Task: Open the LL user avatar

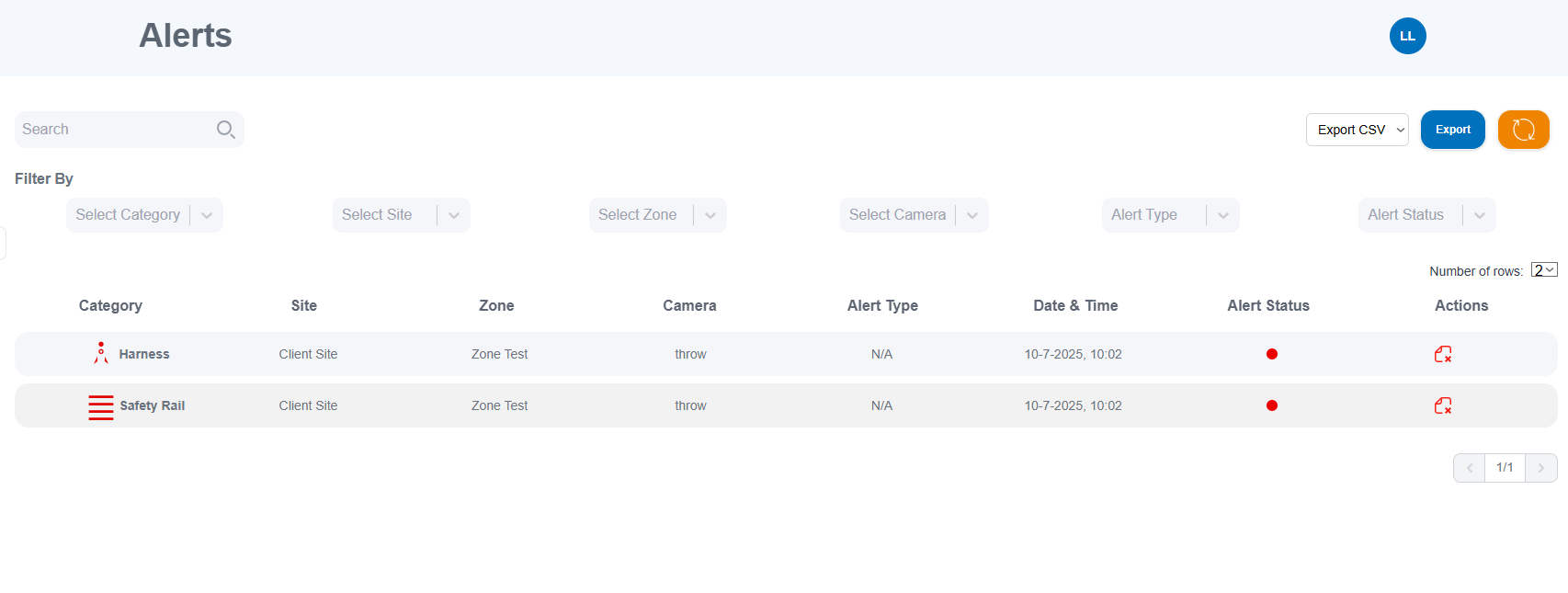Action: click(1407, 36)
